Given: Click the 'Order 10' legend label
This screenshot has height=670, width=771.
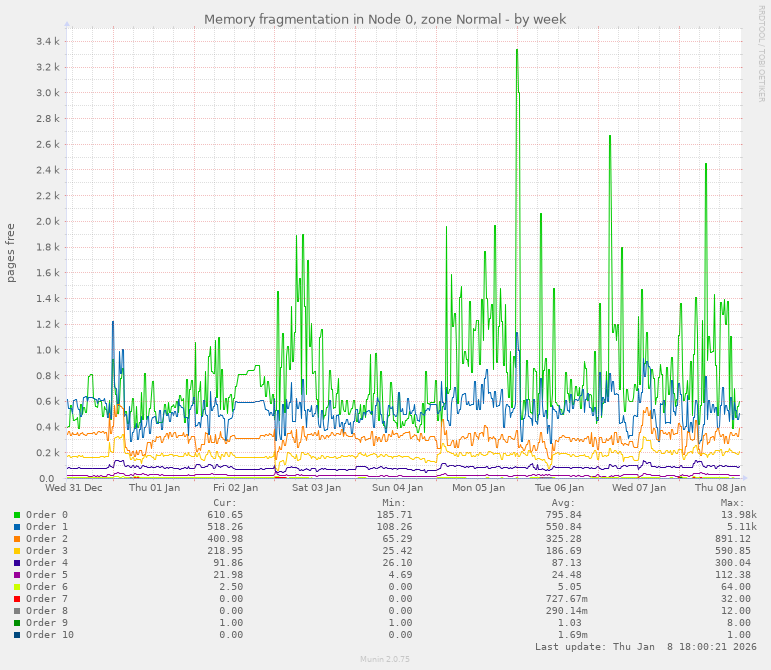Looking at the screenshot, I should tap(50, 635).
